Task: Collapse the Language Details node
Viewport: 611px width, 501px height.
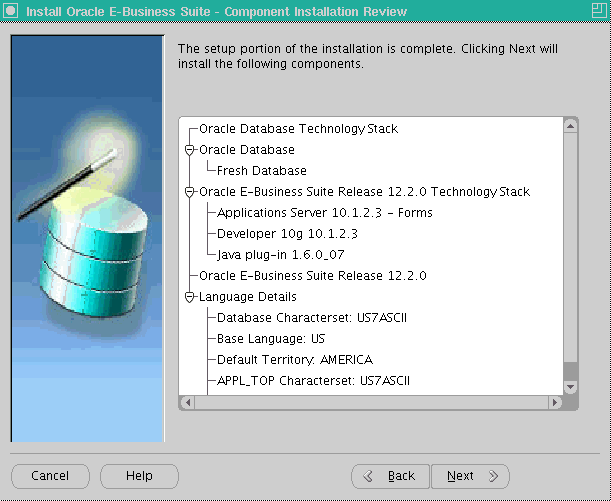Action: coord(189,297)
